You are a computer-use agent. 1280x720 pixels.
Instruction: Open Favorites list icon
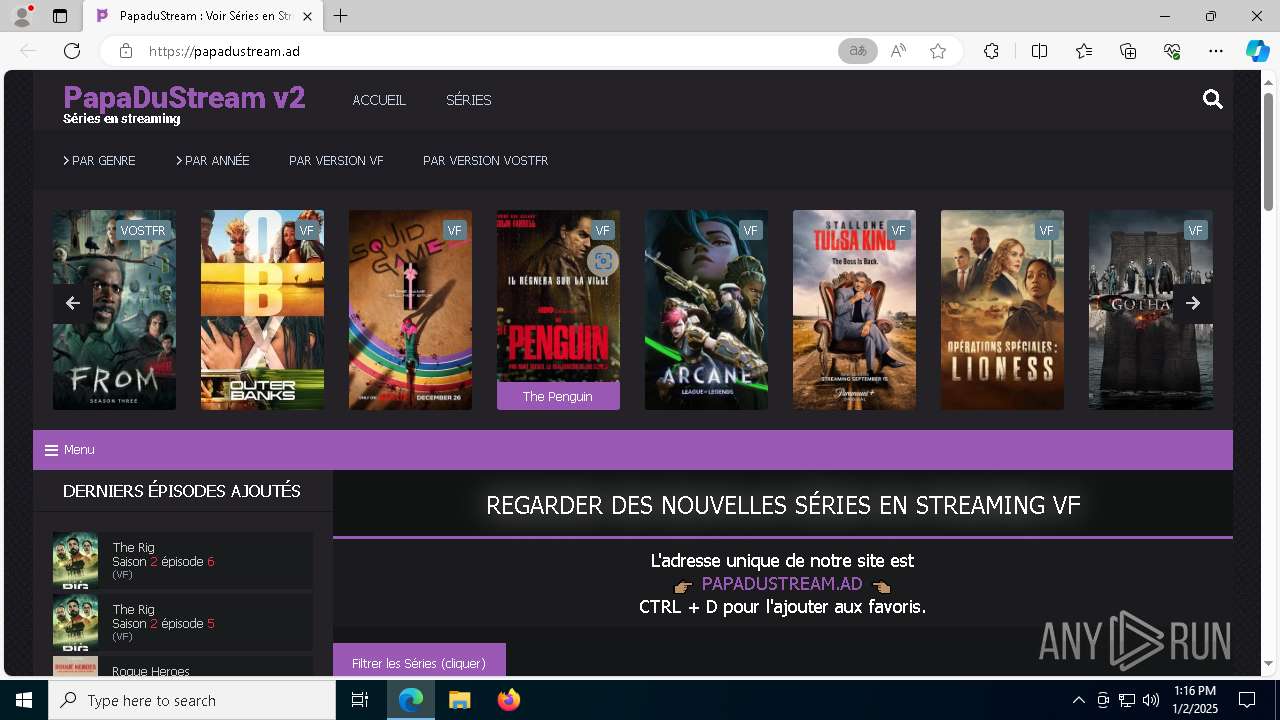(x=1084, y=51)
